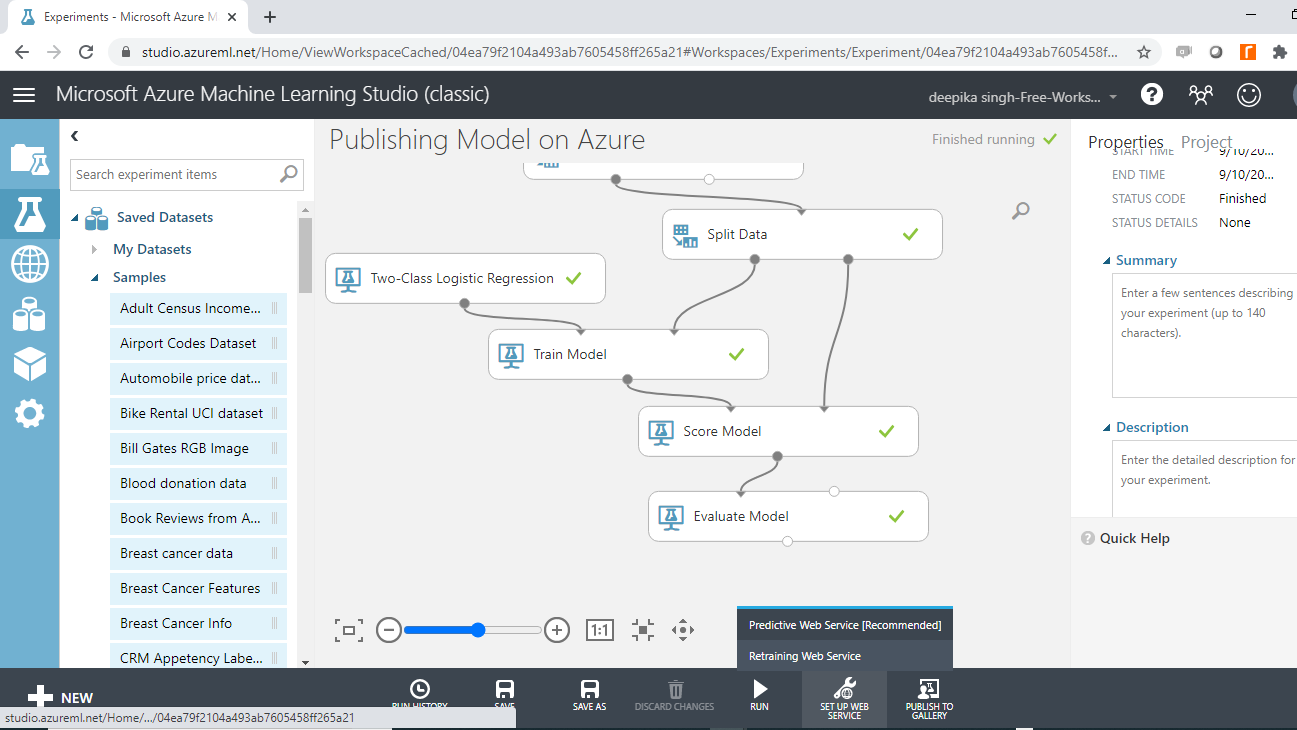
Task: Choose Predictive Web Service [Recommended]
Action: [845, 625]
